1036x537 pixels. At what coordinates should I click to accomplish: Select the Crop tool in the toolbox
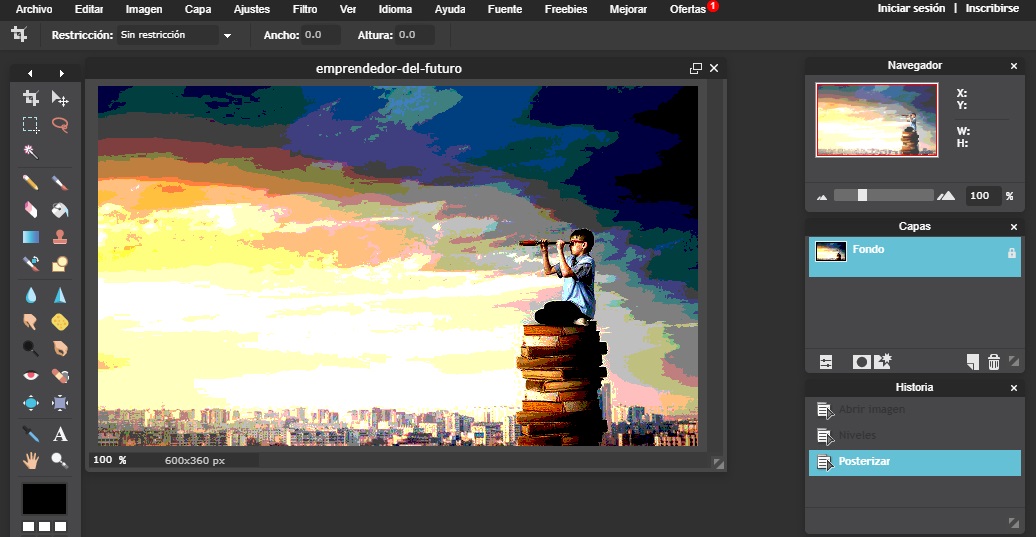point(31,98)
